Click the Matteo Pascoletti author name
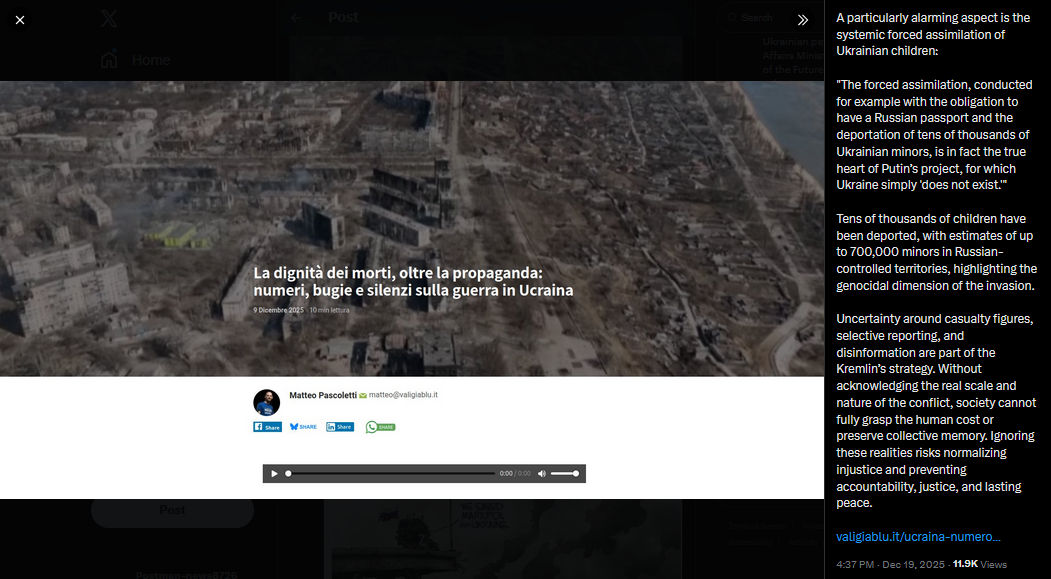Image resolution: width=1051 pixels, height=579 pixels. coord(322,395)
